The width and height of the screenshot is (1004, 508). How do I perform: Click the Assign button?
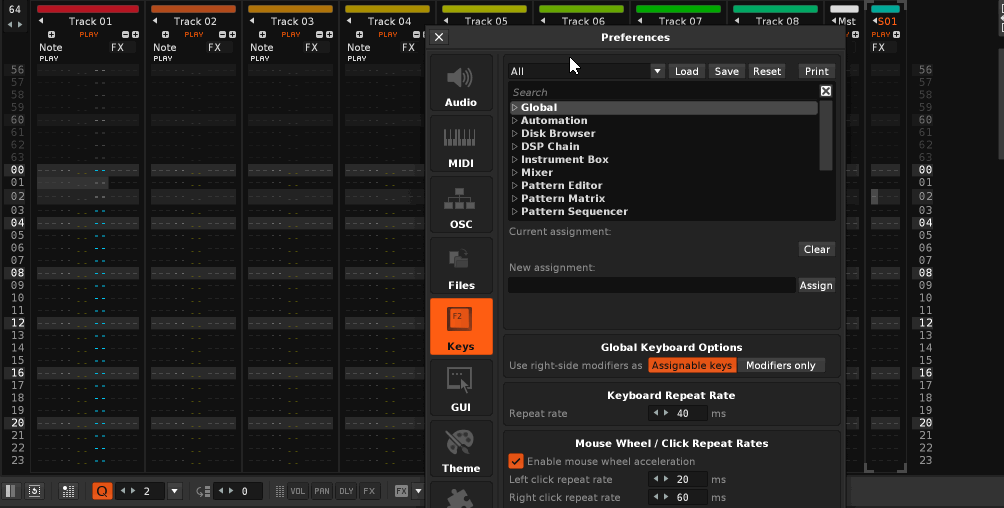coord(816,286)
